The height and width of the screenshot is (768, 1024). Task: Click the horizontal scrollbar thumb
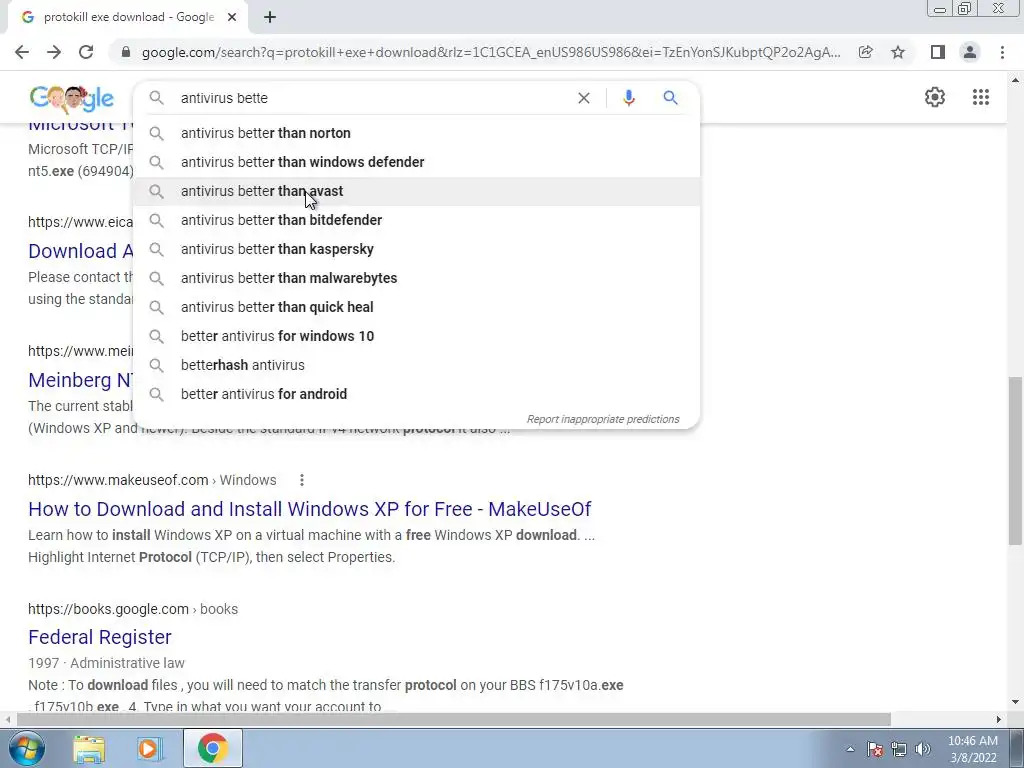(453, 720)
